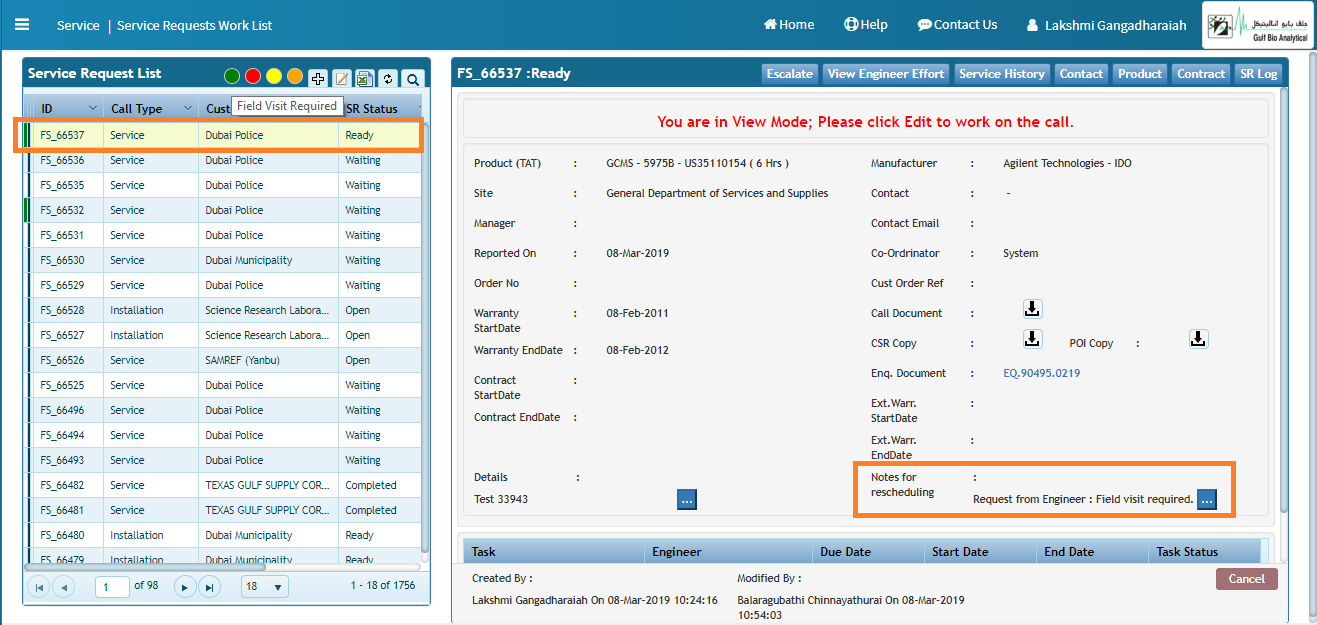Image resolution: width=1317 pixels, height=625 pixels.
Task: Select row FS_66528 Installation
Action: (222, 310)
